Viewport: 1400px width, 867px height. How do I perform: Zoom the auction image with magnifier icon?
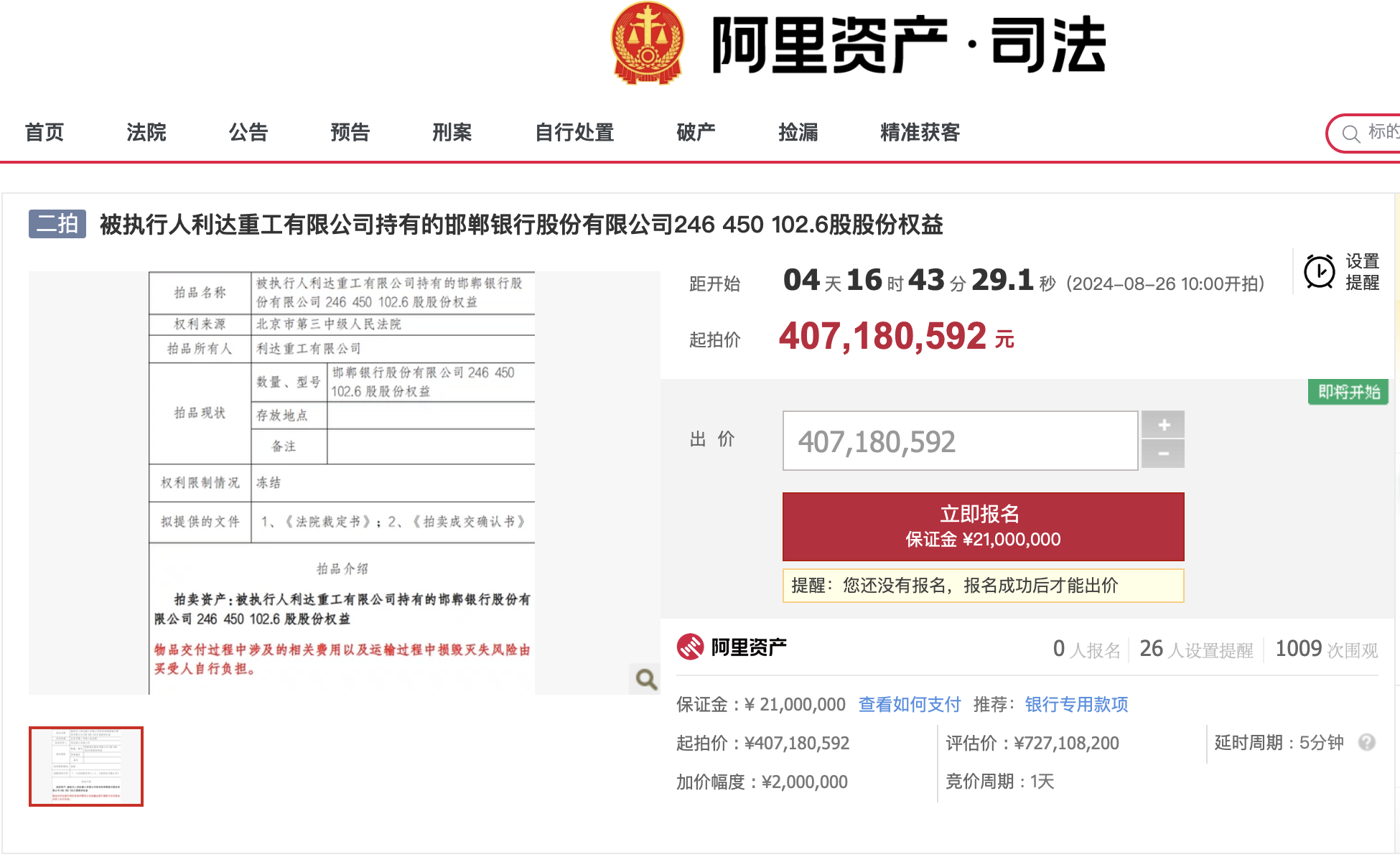[645, 678]
